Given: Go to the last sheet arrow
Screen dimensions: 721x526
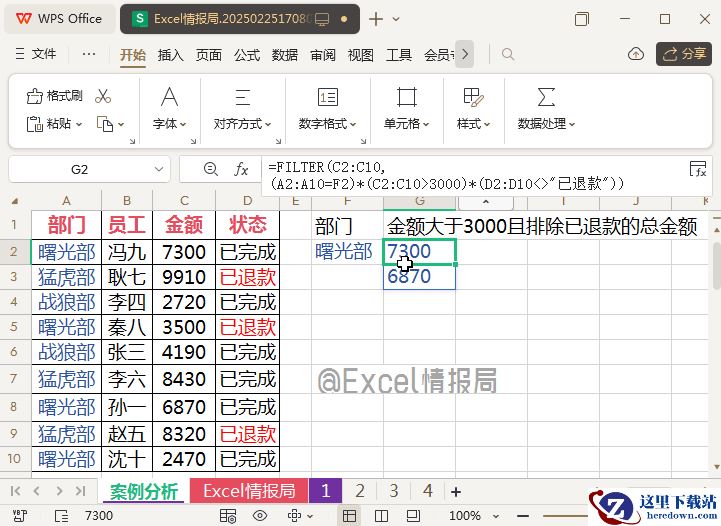Looking at the screenshot, I should [80, 491].
